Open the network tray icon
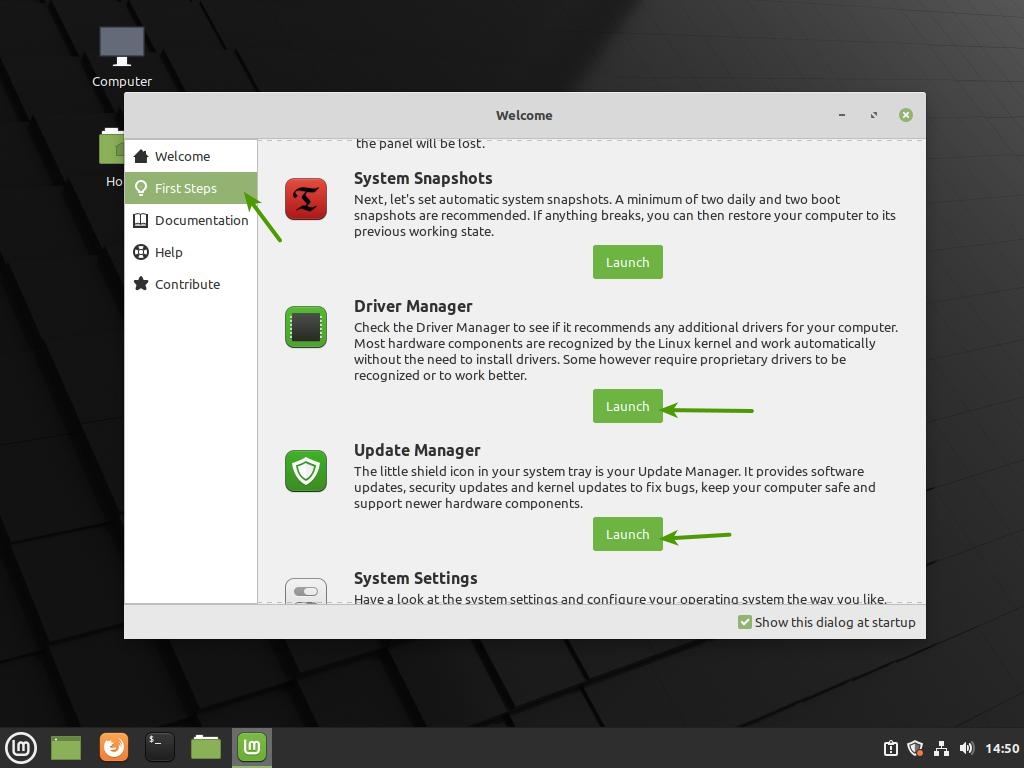The image size is (1024, 768). [x=941, y=748]
